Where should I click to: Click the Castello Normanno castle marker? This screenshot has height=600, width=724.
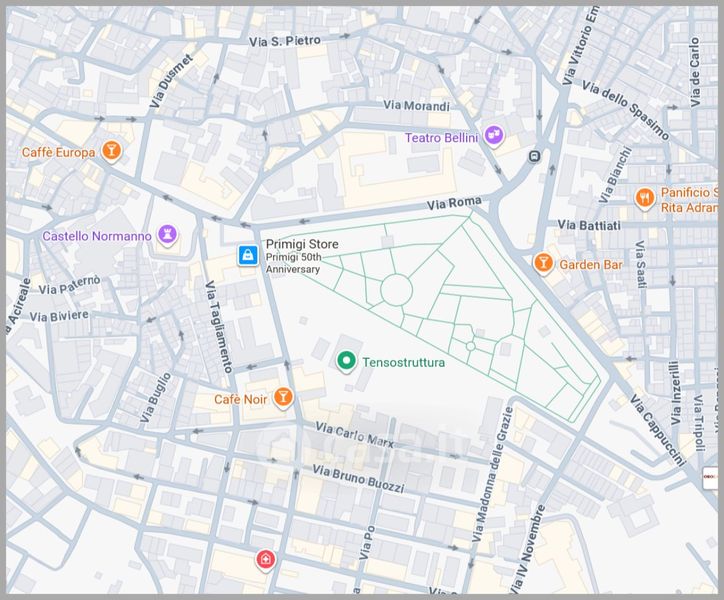[x=167, y=236]
